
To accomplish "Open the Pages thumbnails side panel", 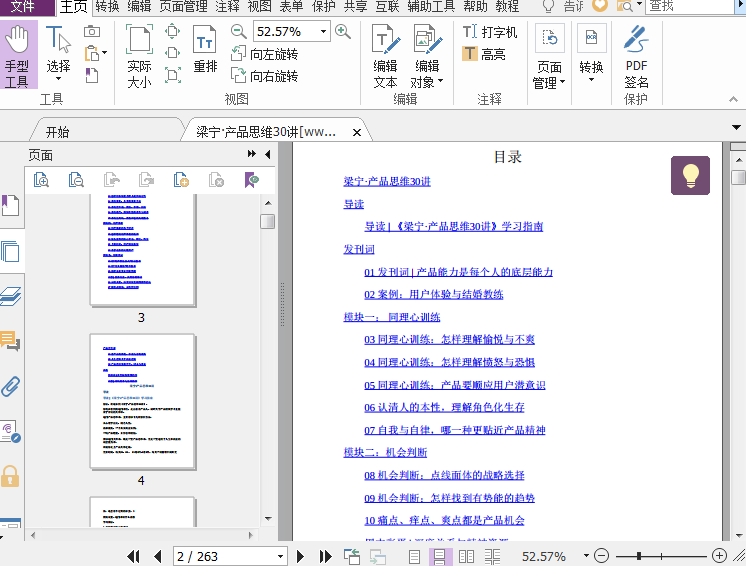I will coord(10,251).
